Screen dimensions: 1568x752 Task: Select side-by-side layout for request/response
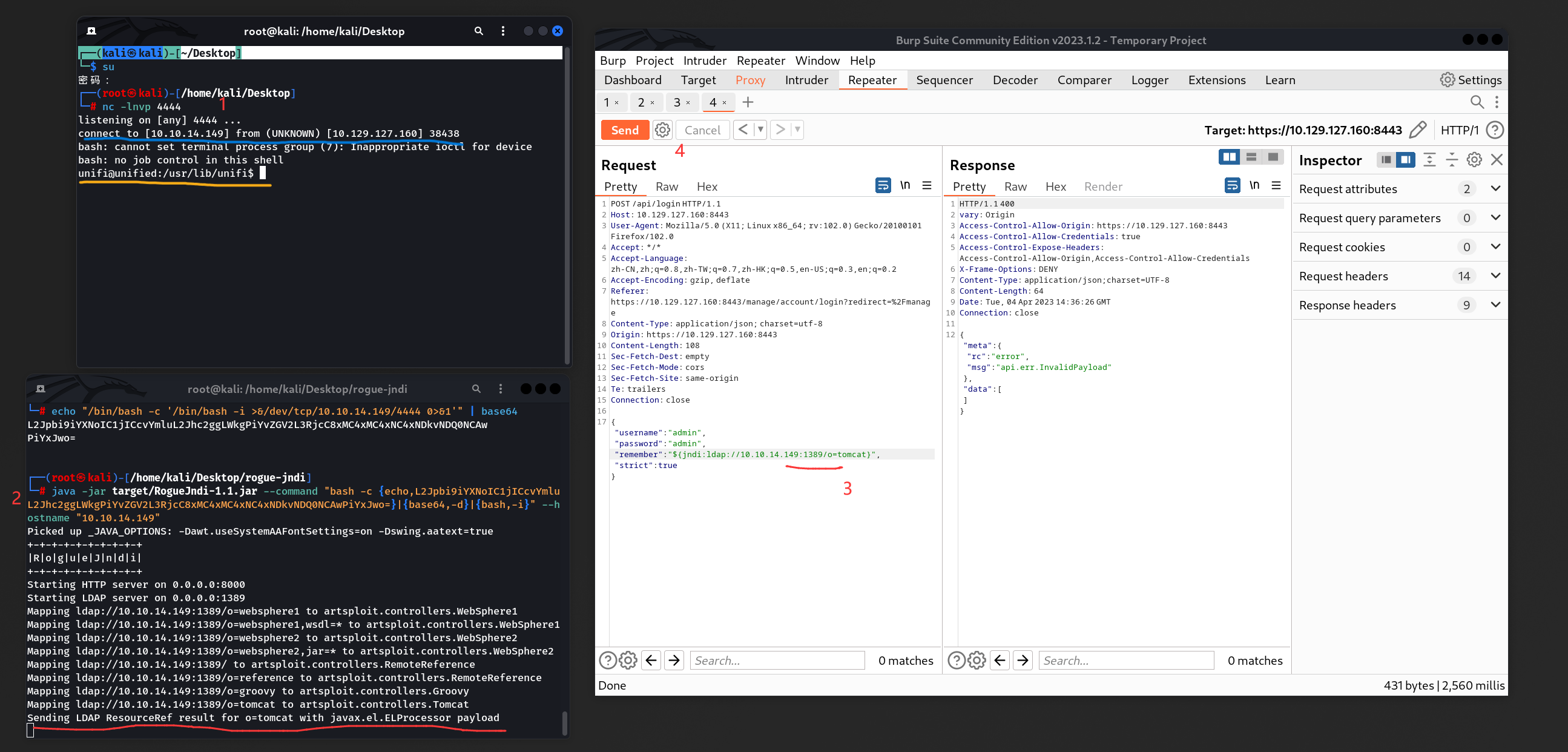[x=1229, y=157]
